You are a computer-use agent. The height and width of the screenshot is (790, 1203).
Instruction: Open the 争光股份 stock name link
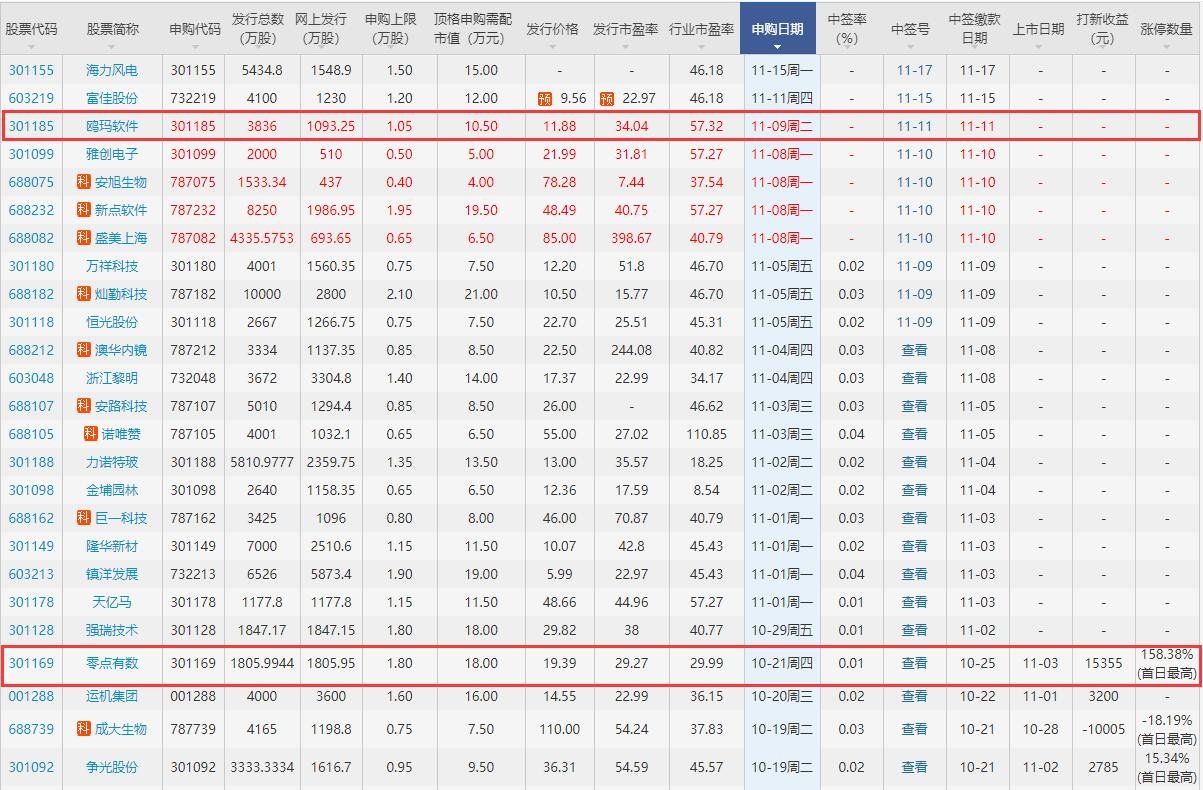click(x=112, y=767)
